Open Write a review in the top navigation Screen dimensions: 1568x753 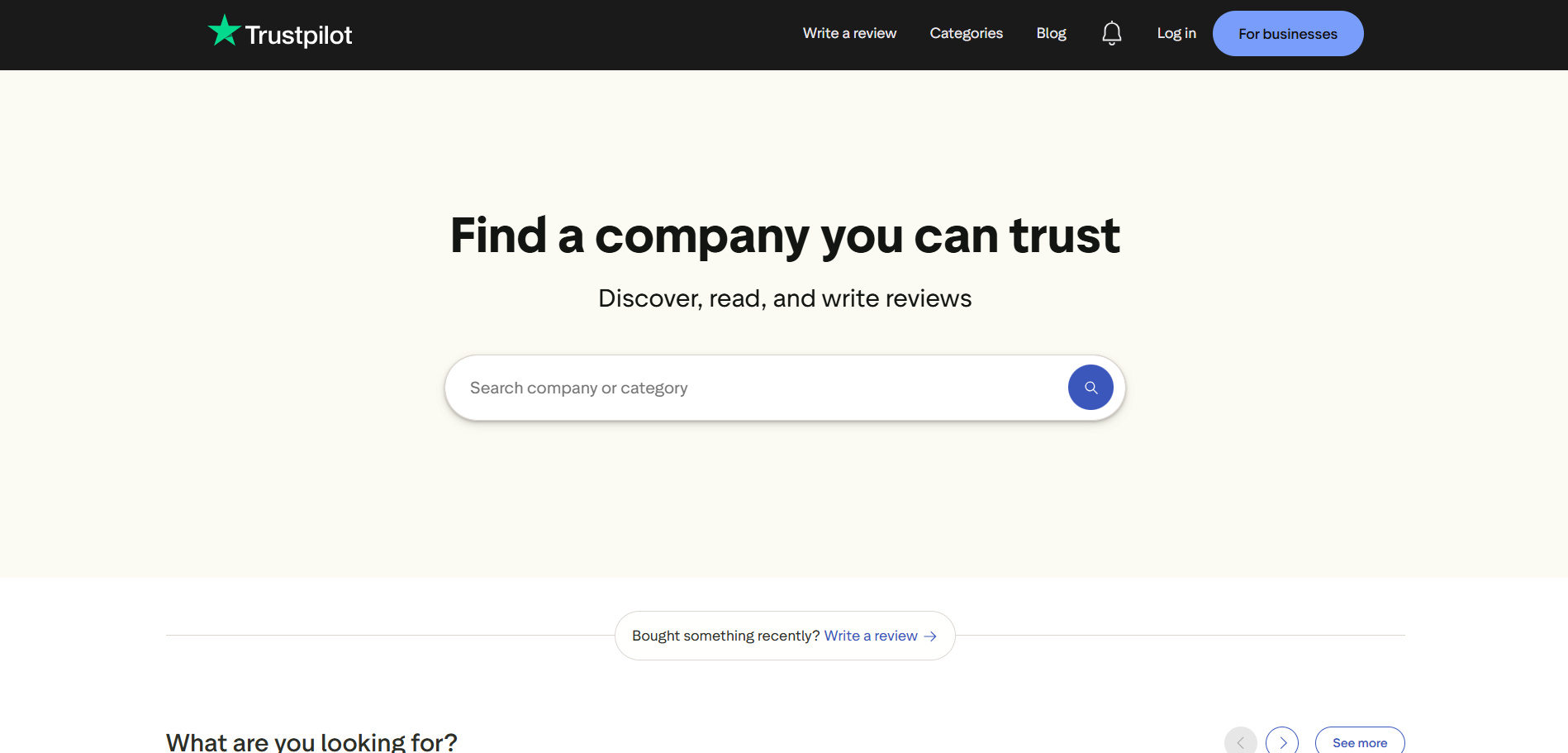tap(849, 33)
